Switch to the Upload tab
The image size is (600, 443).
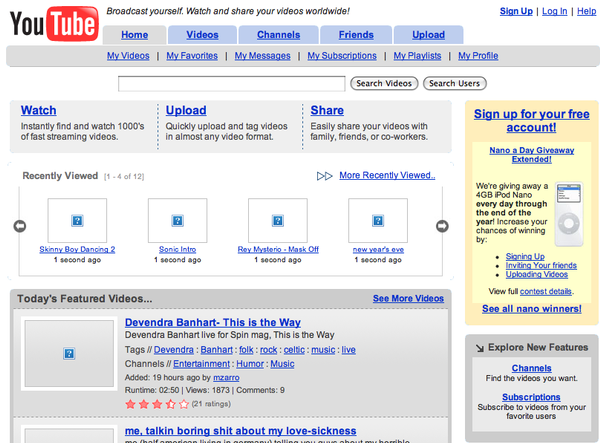tap(429, 35)
